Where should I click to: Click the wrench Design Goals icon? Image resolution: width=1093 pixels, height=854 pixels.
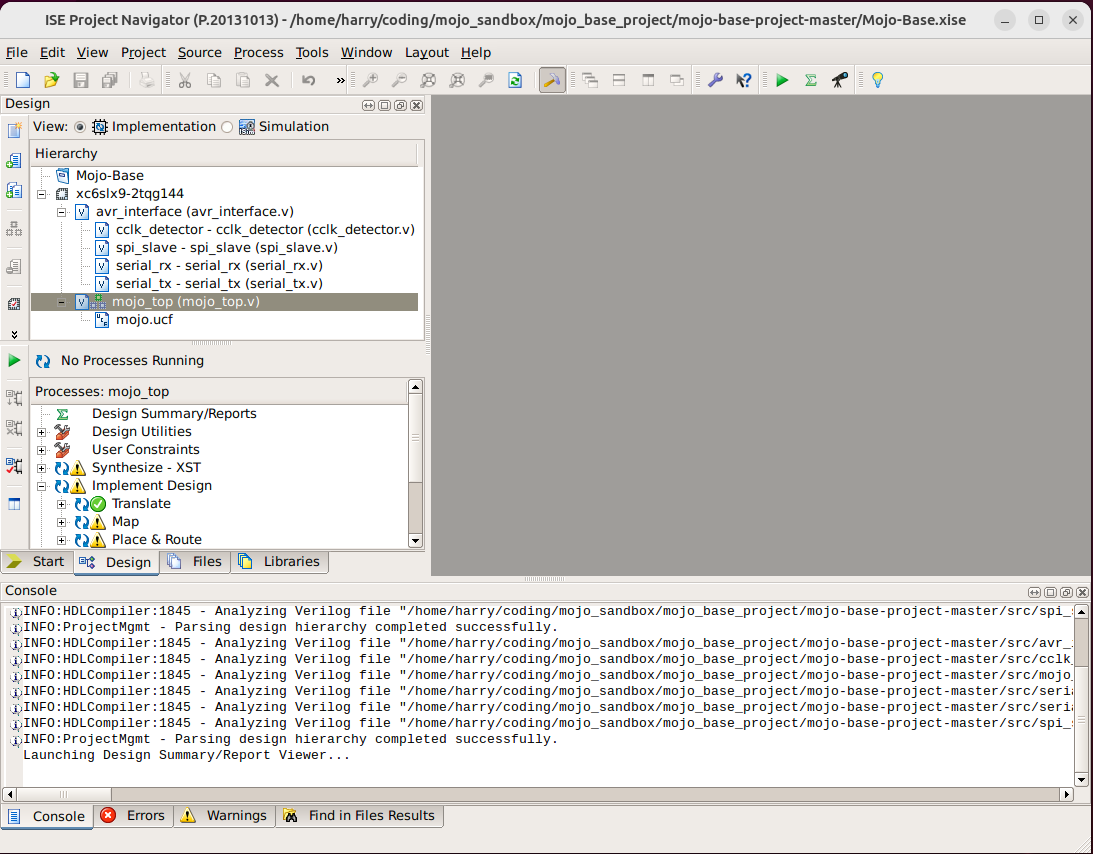(715, 80)
